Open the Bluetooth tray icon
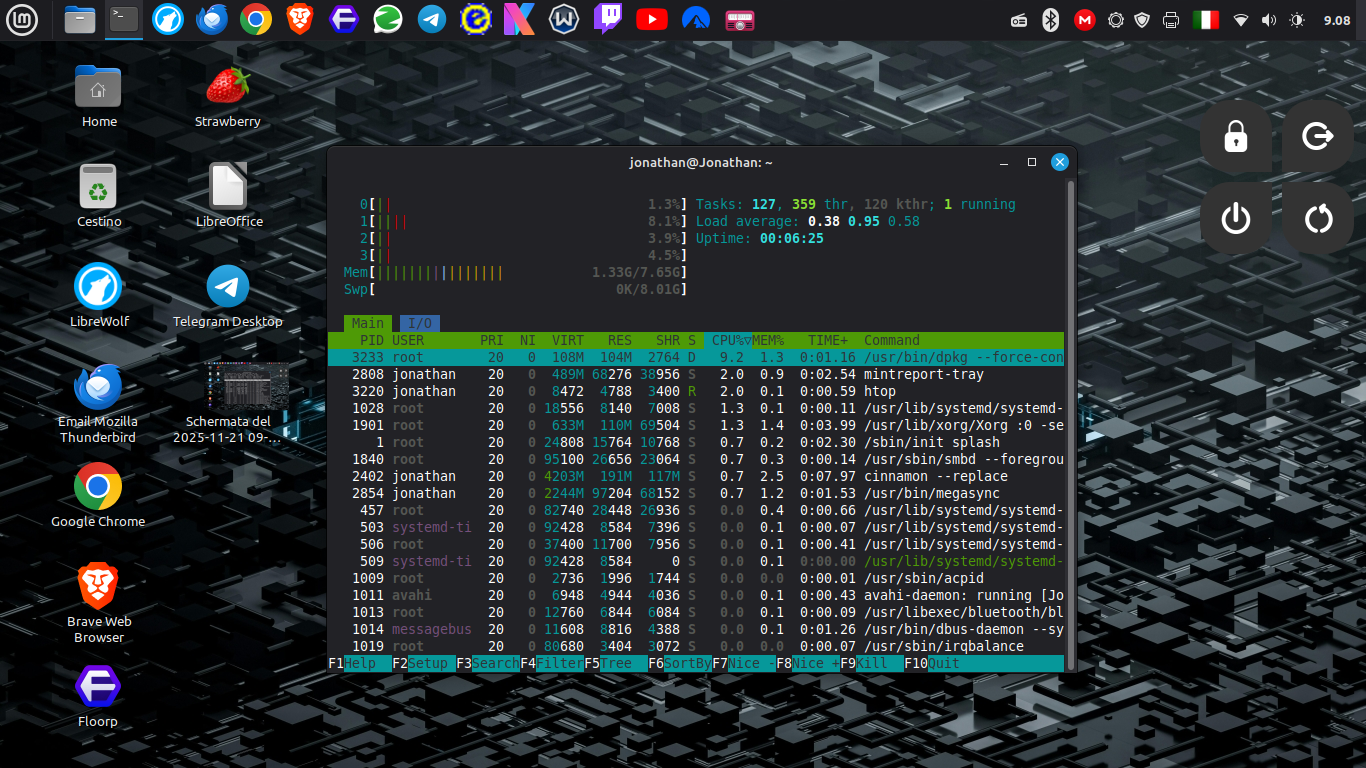Viewport: 1366px width, 768px height. click(1050, 20)
